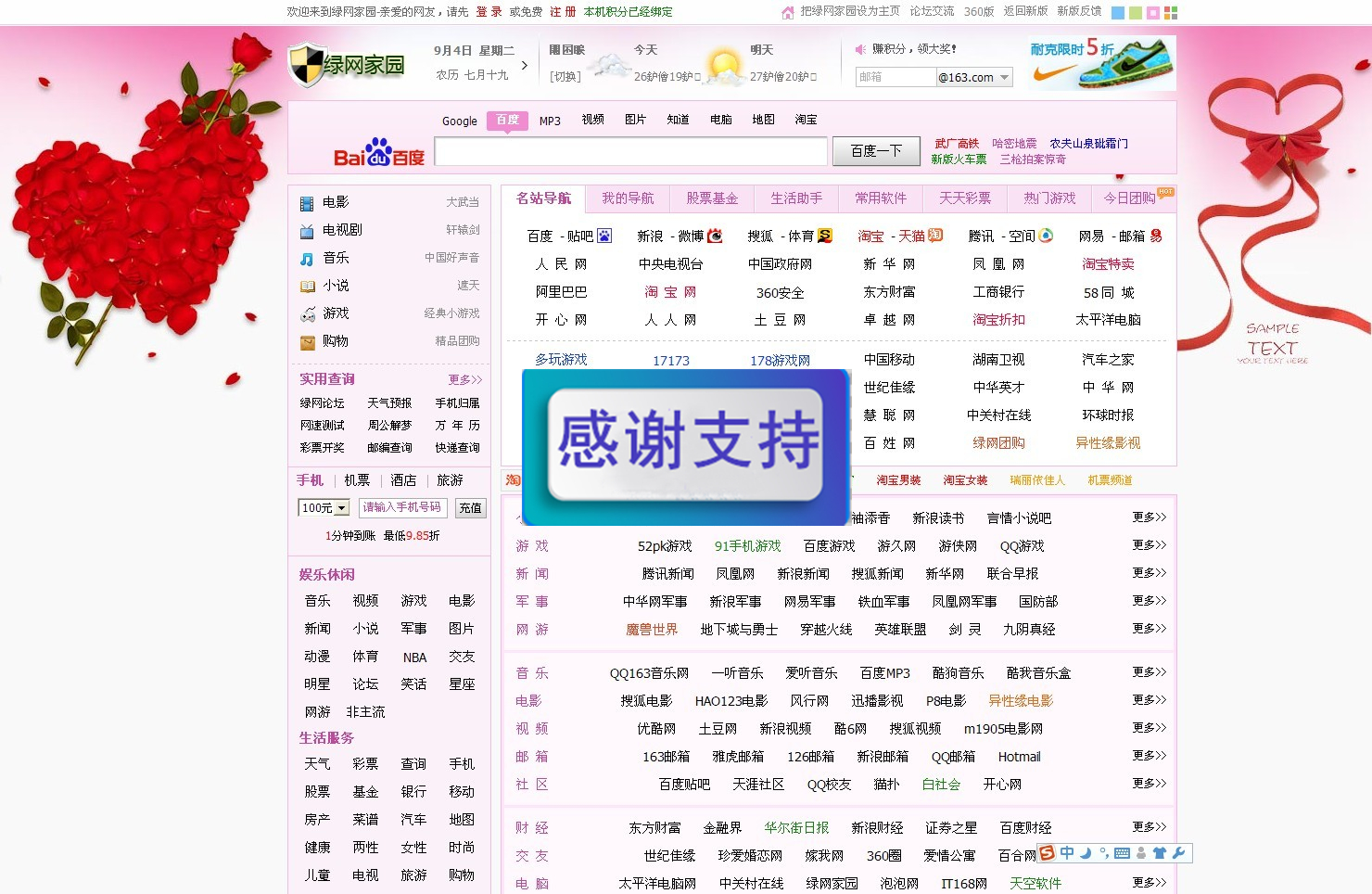The image size is (1372, 894).
Task: Click the QQ空间 icon beside 空间
Action: [x=1046, y=236]
